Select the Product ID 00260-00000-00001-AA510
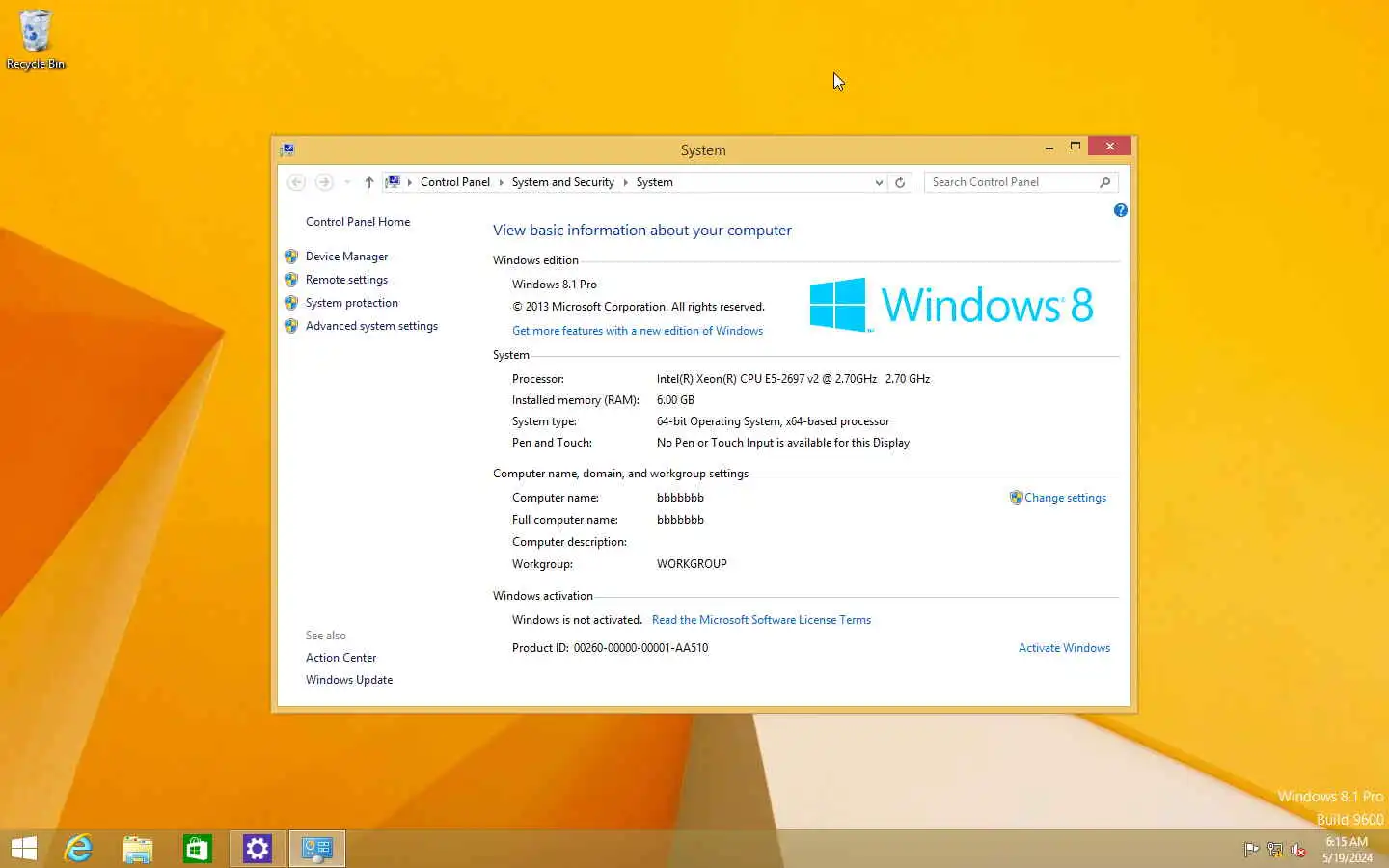 610,648
